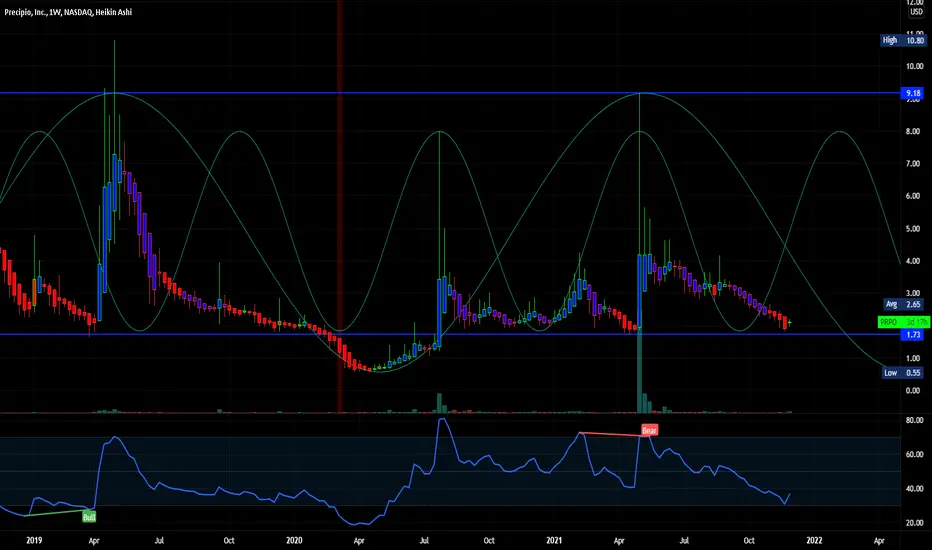The height and width of the screenshot is (550, 932).
Task: Click the tall volume bar at the 2021 spike
Action: pos(640,372)
